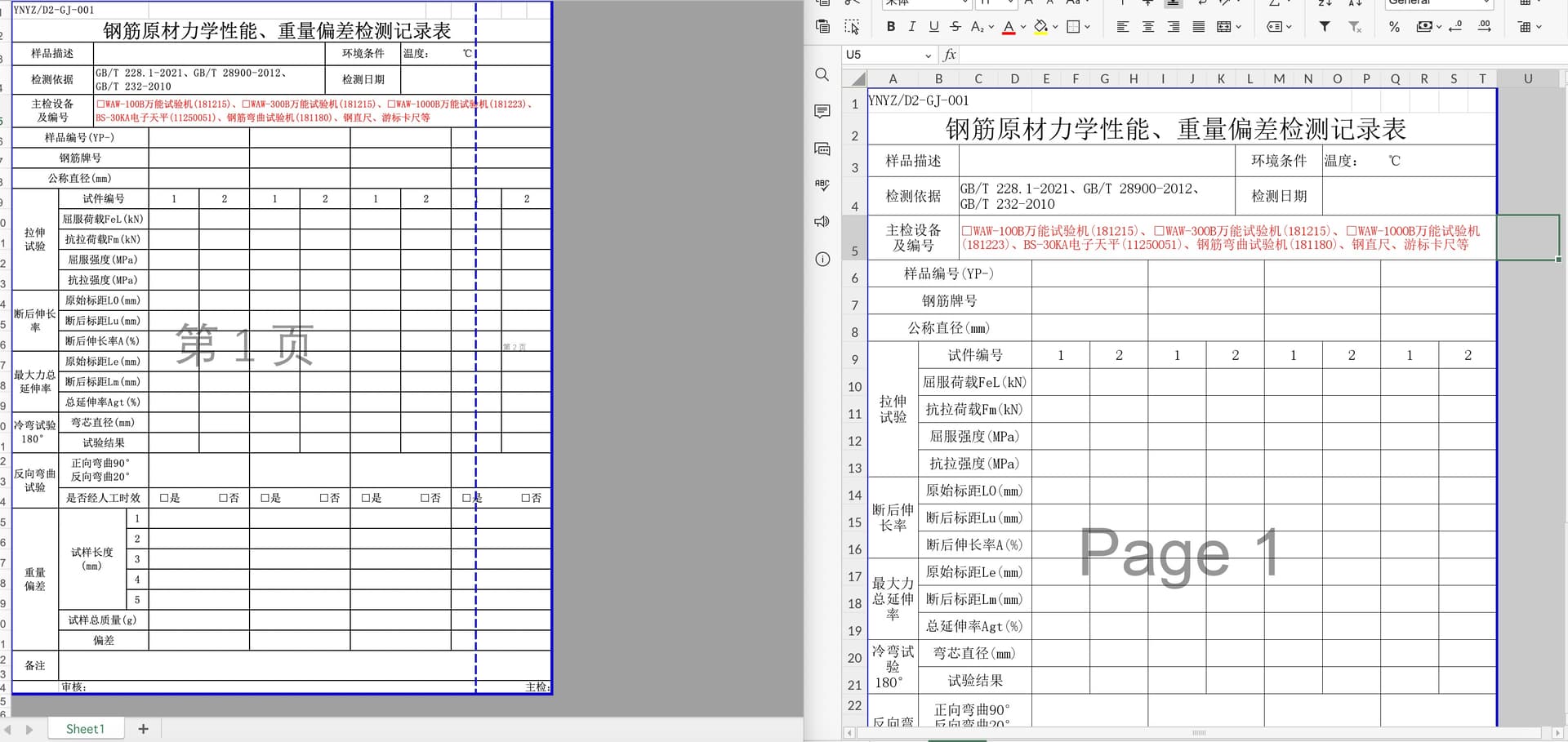Viewport: 1568px width, 742px height.
Task: Expand the table template dropdown
Action: pyautogui.click(x=1539, y=27)
